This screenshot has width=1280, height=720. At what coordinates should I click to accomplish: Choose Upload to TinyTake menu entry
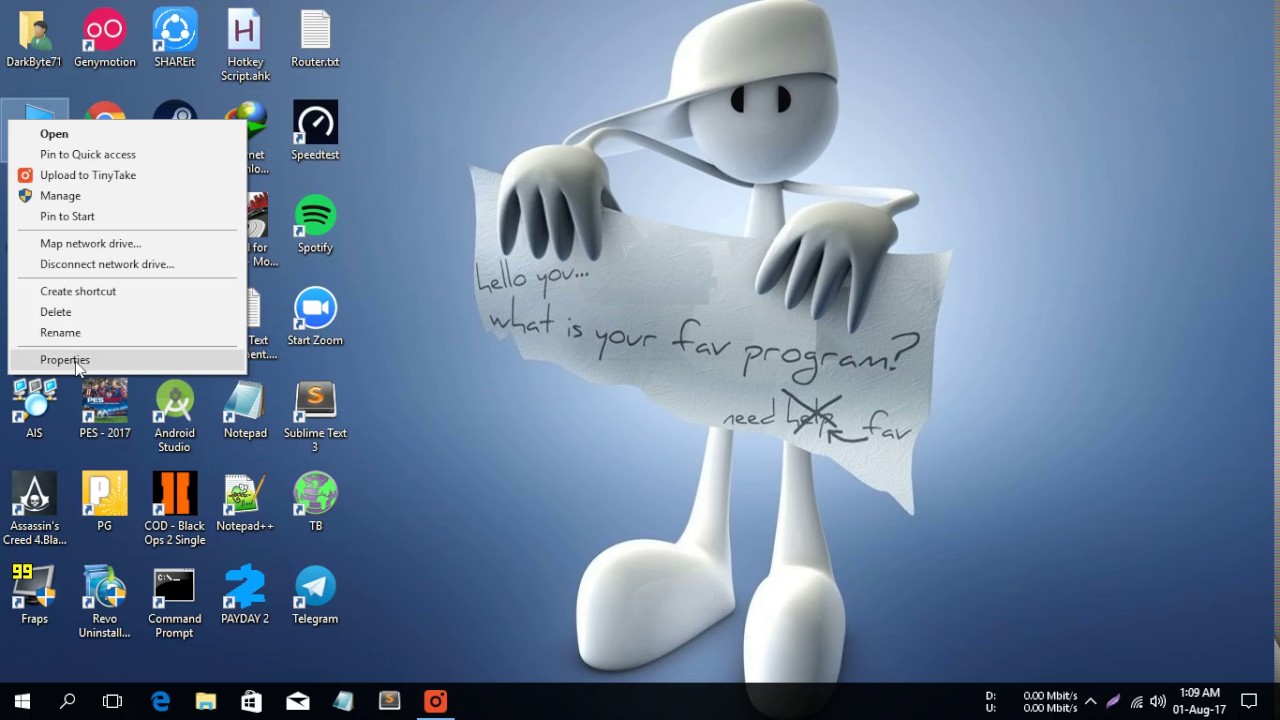tap(127, 175)
